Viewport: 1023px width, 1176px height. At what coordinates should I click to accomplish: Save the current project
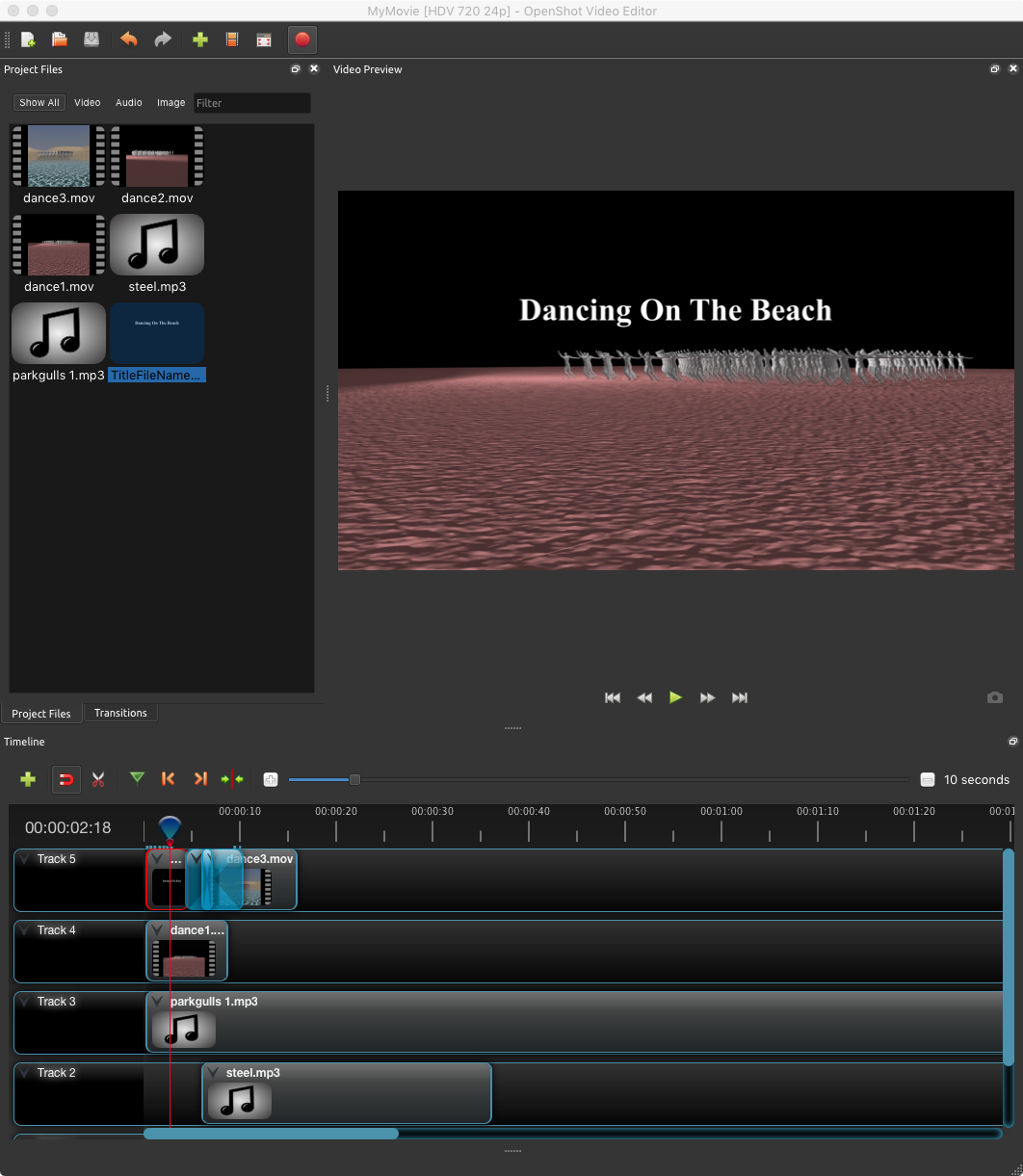91,39
